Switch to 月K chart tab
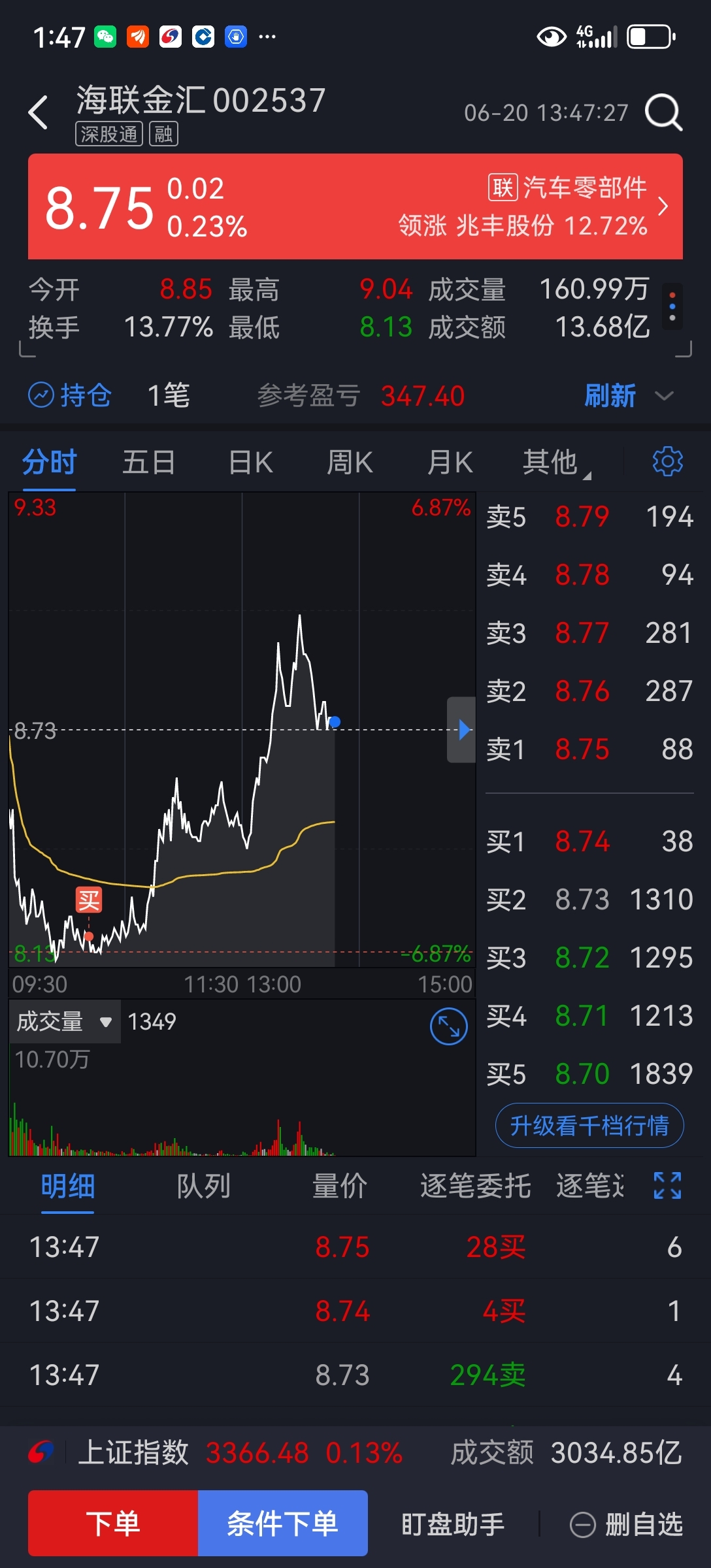This screenshot has width=711, height=1568. click(x=450, y=463)
